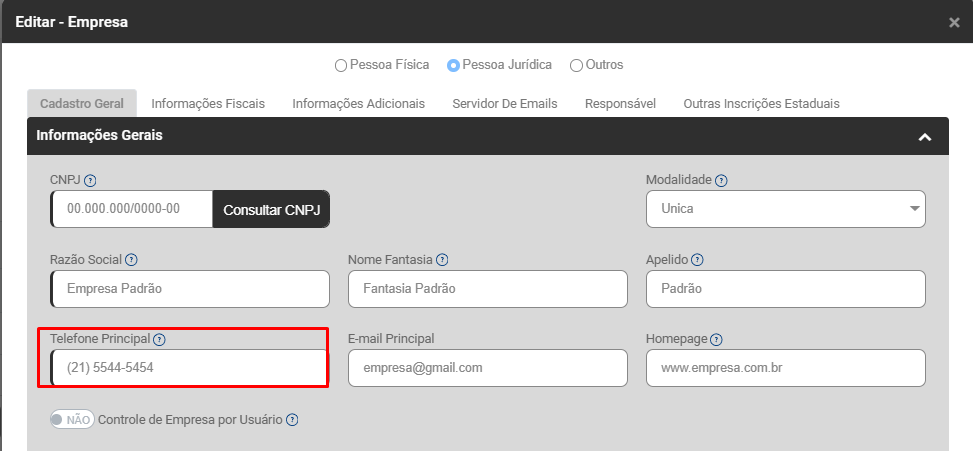Image resolution: width=973 pixels, height=451 pixels.
Task: Open the Modalidade dropdown
Action: (x=785, y=209)
